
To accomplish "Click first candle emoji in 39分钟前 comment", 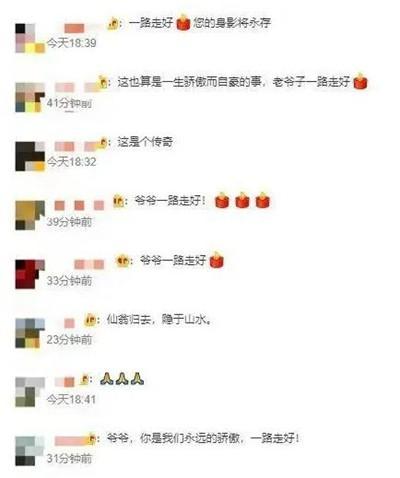I will pyautogui.click(x=222, y=200).
